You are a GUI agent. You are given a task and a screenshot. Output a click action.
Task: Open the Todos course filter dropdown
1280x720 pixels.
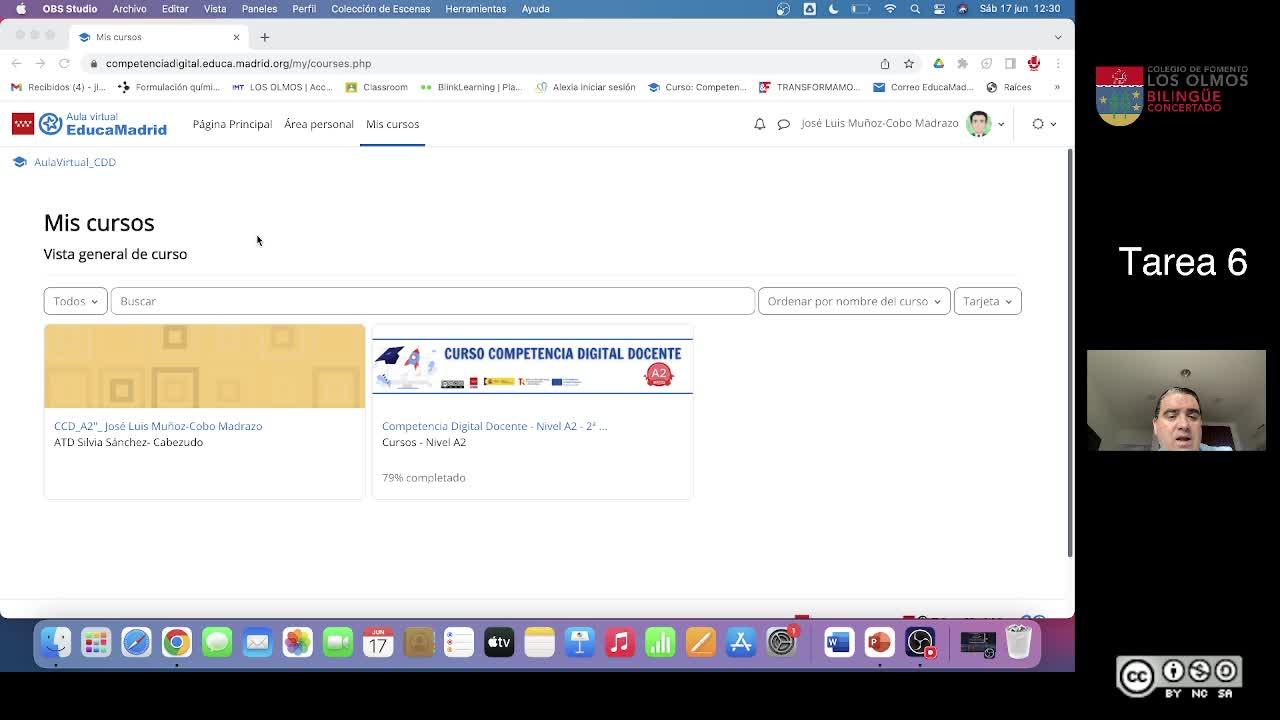(75, 301)
